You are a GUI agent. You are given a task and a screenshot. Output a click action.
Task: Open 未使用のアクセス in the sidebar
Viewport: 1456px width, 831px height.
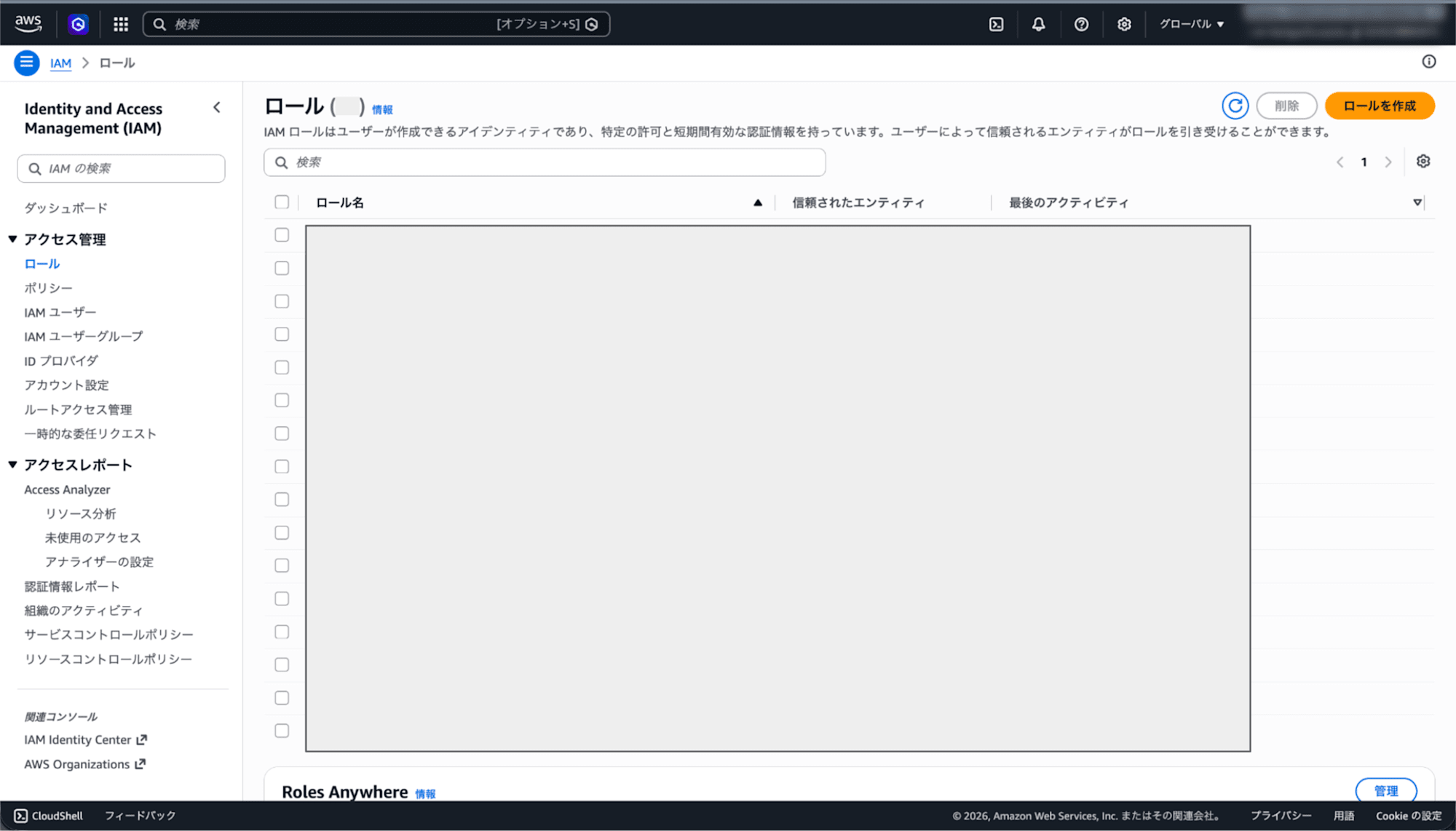pos(92,537)
